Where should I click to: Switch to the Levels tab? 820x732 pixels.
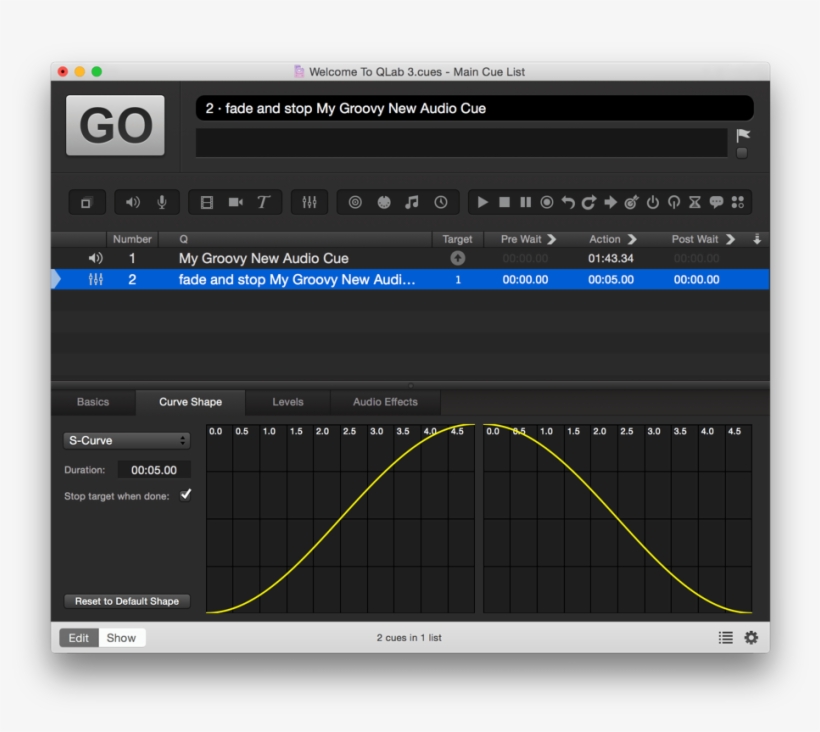288,402
